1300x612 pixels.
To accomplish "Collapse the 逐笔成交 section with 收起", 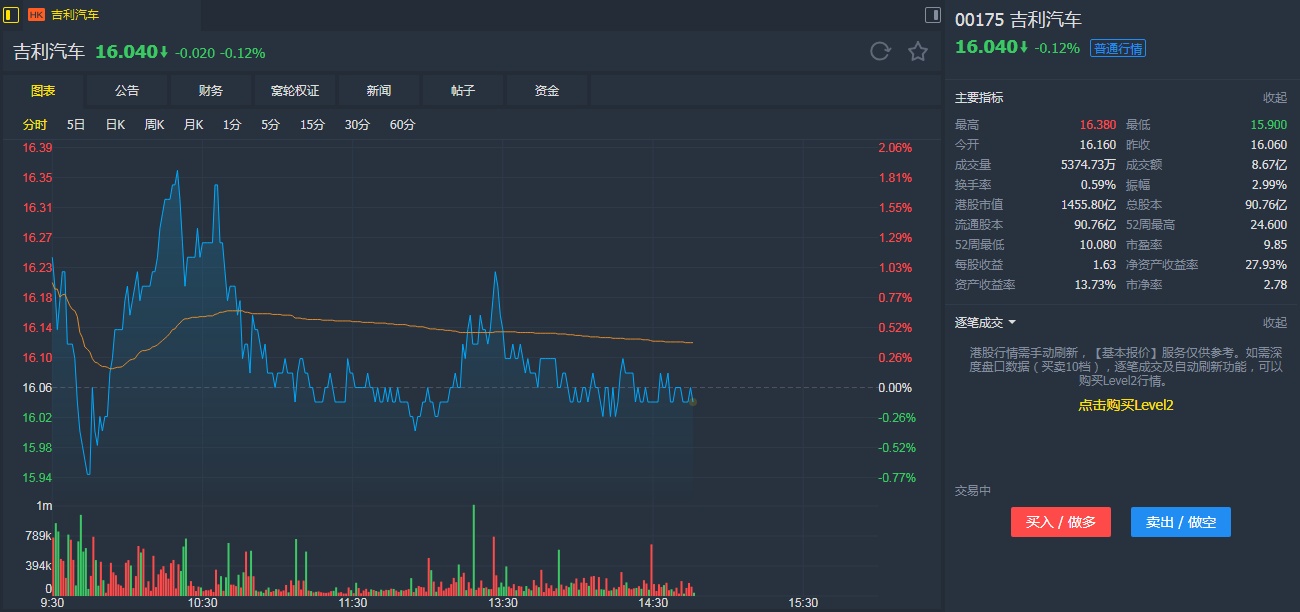I will pos(1274,323).
